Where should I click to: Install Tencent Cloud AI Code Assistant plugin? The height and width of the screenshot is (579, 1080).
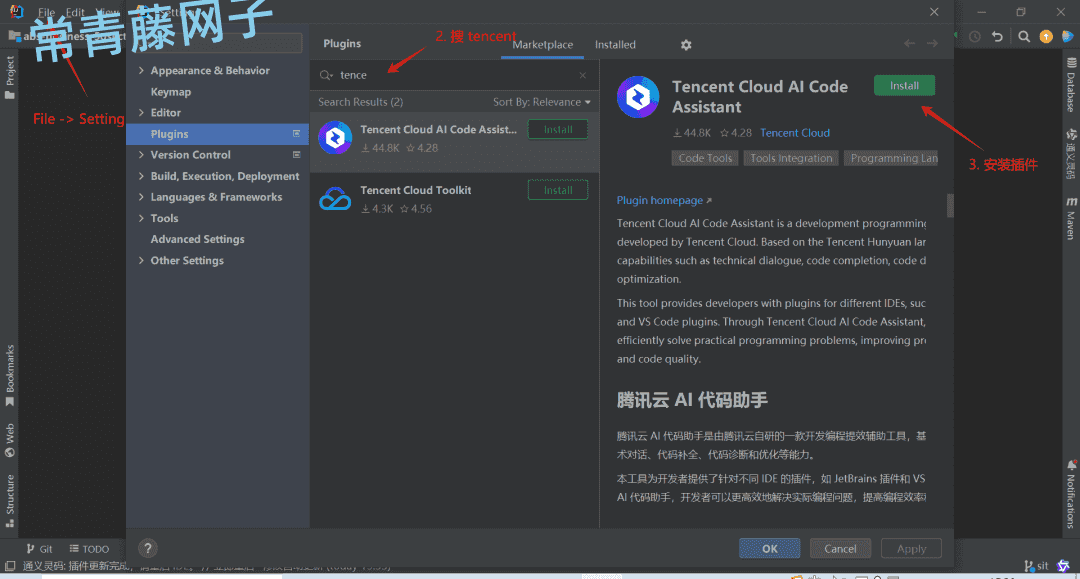(x=904, y=85)
